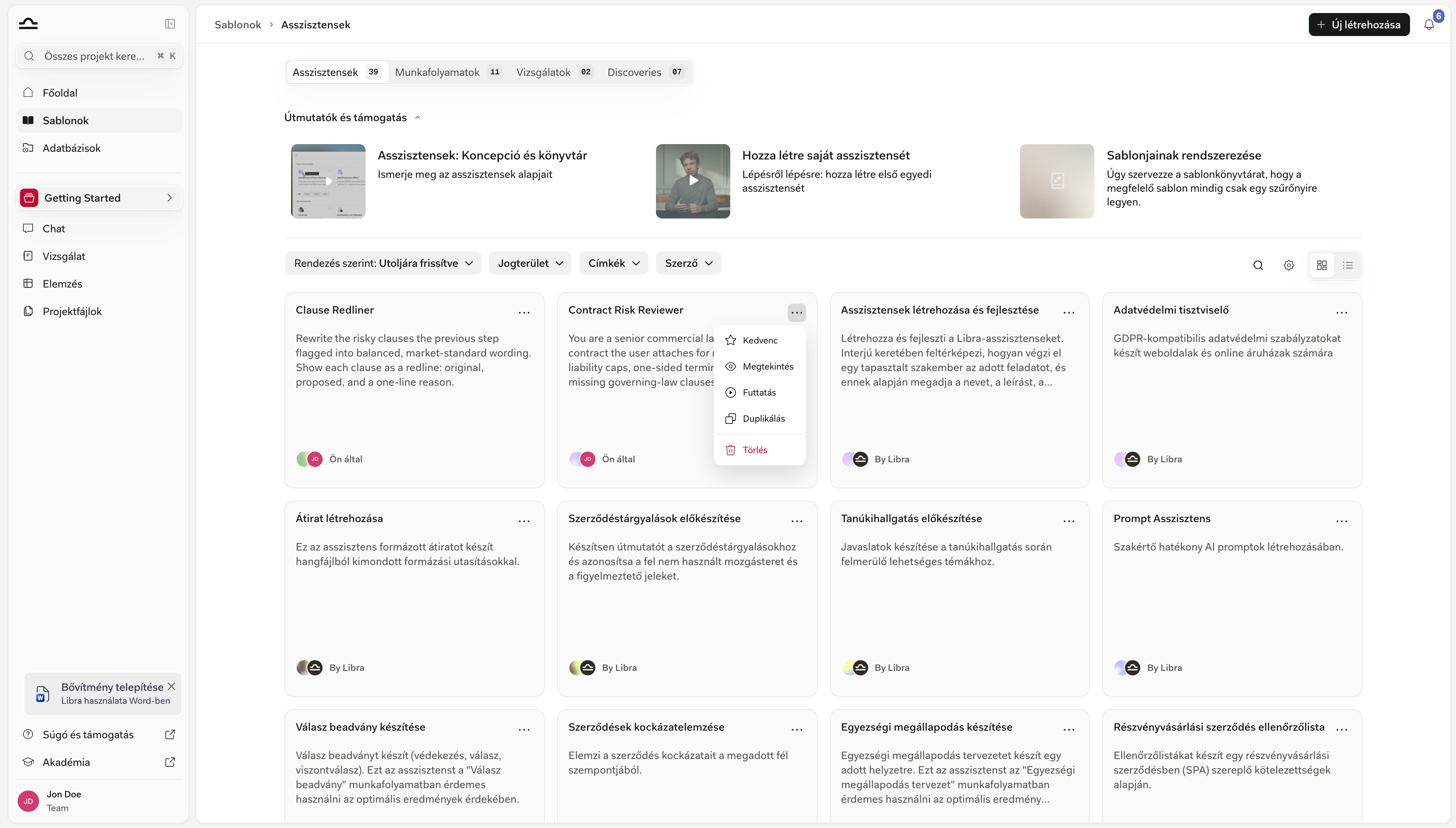Expand the Getting Started project
This screenshot has width=1456, height=828.
tap(99, 198)
